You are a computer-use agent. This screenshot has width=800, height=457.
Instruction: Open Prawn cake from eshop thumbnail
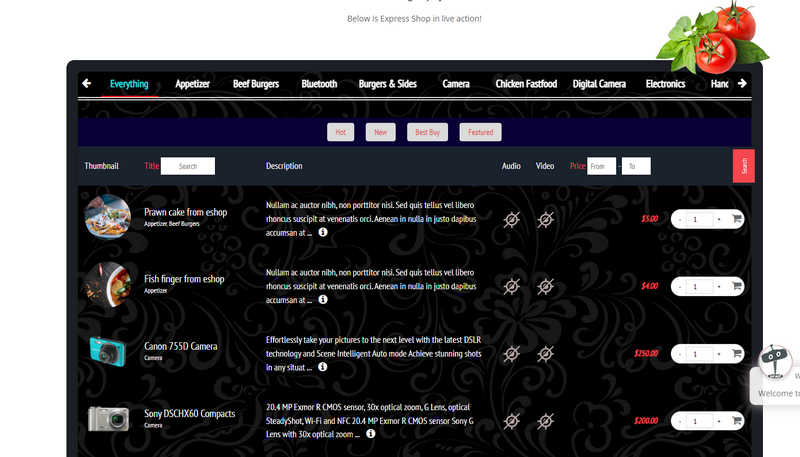tap(108, 217)
